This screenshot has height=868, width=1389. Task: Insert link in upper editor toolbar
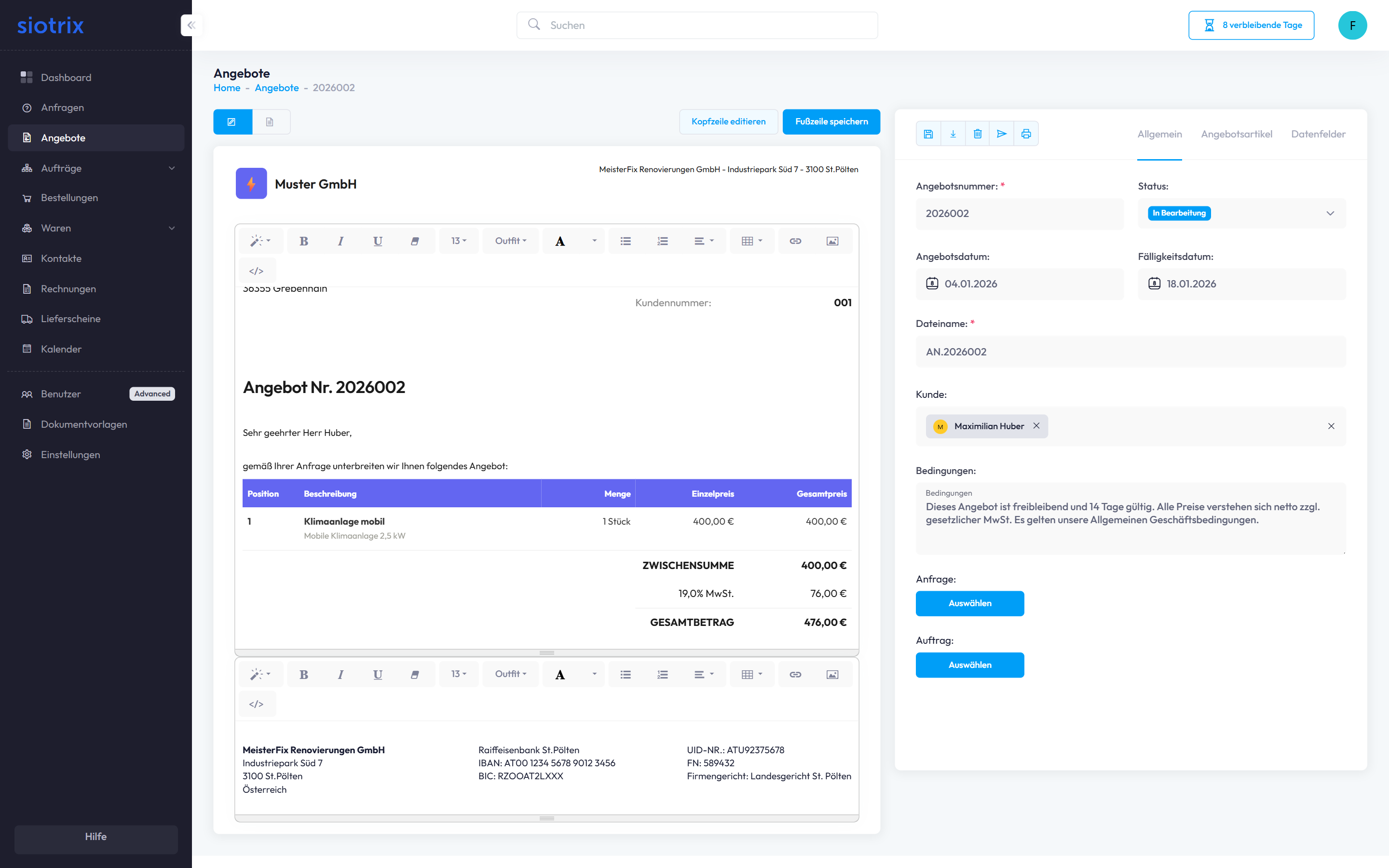tap(795, 241)
